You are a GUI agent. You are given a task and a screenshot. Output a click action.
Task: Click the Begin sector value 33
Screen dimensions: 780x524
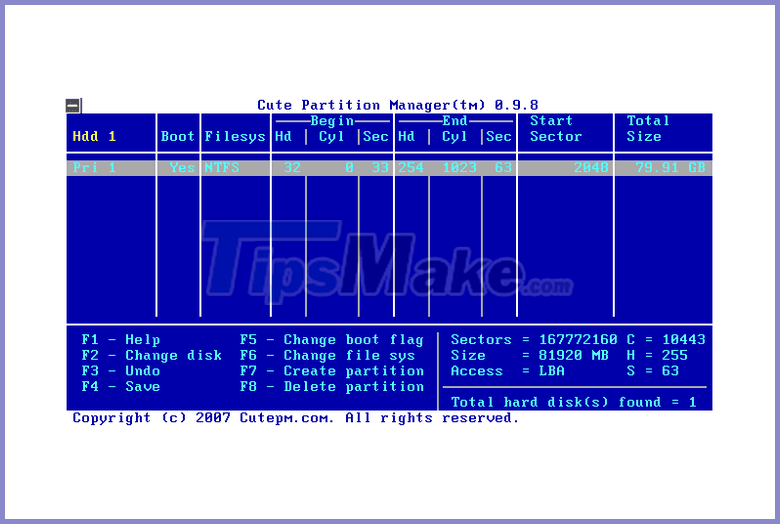pos(380,168)
